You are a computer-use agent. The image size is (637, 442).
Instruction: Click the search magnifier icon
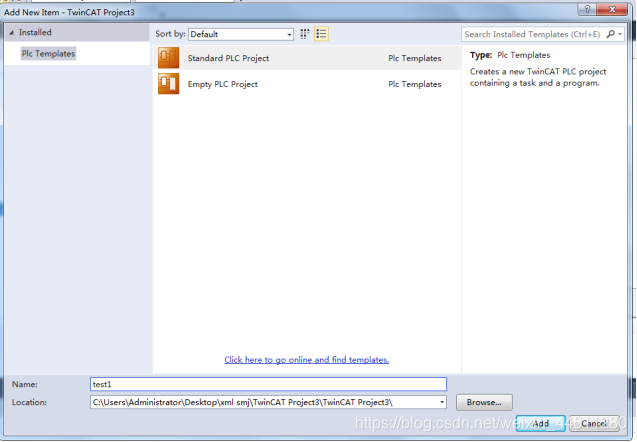610,34
